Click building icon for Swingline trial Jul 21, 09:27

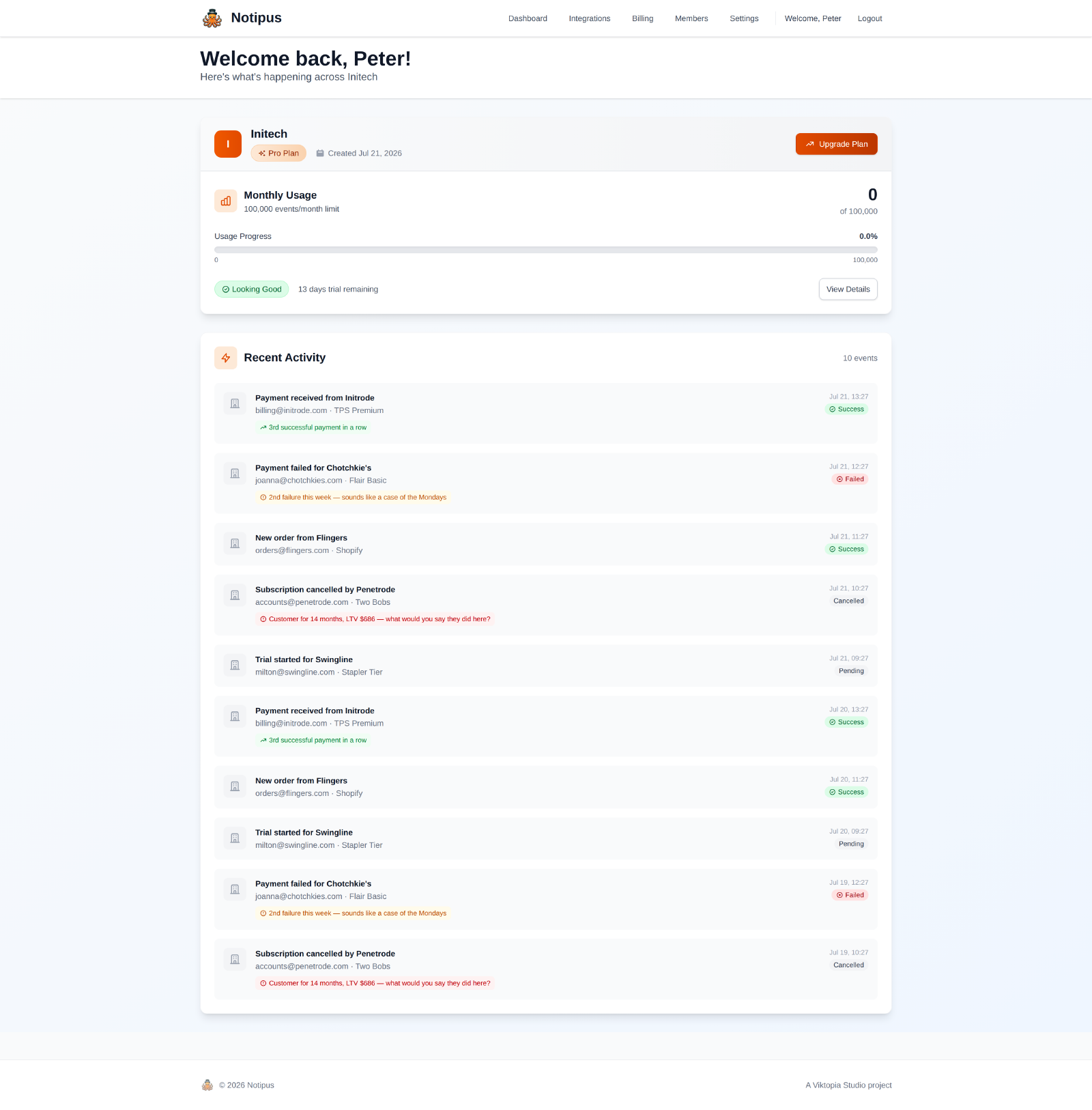coord(235,665)
